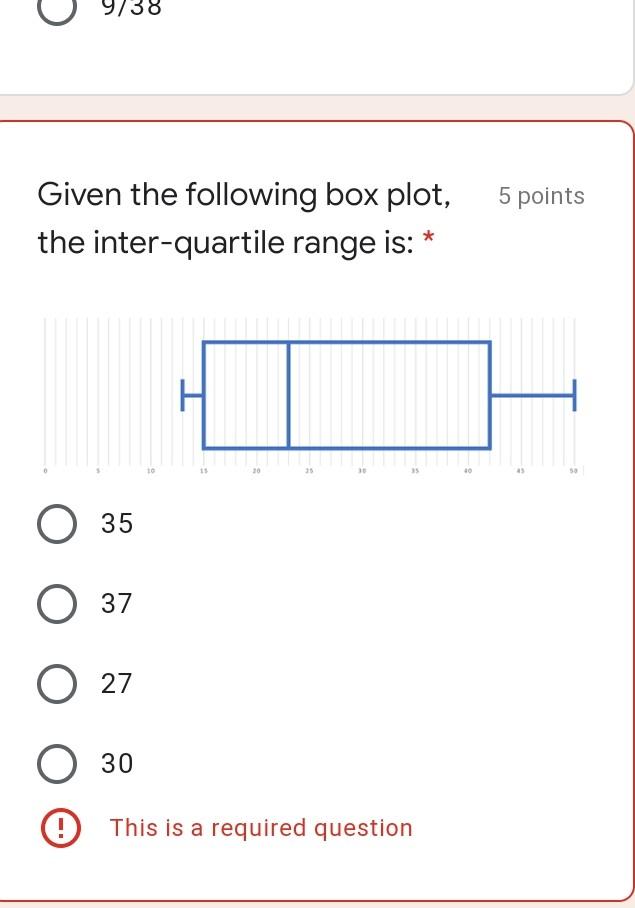
Task: Click the axis label 50 on plot
Action: [573, 471]
